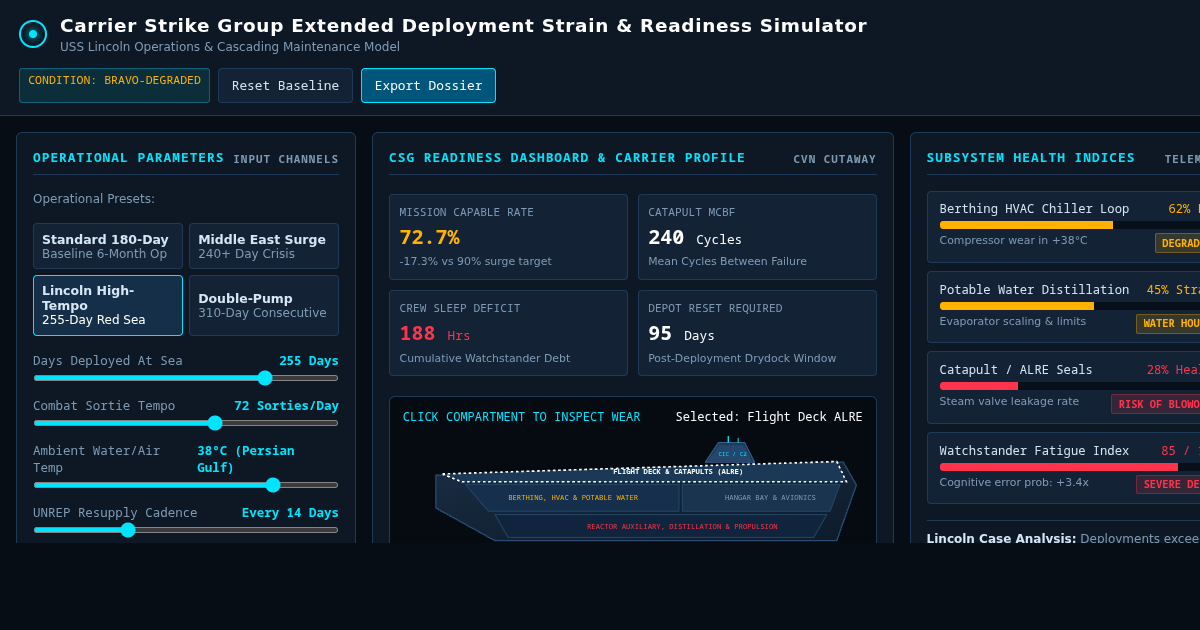Click the Potable Water Distillation health bar
Screen dimensions: 1200x630
(1070, 306)
